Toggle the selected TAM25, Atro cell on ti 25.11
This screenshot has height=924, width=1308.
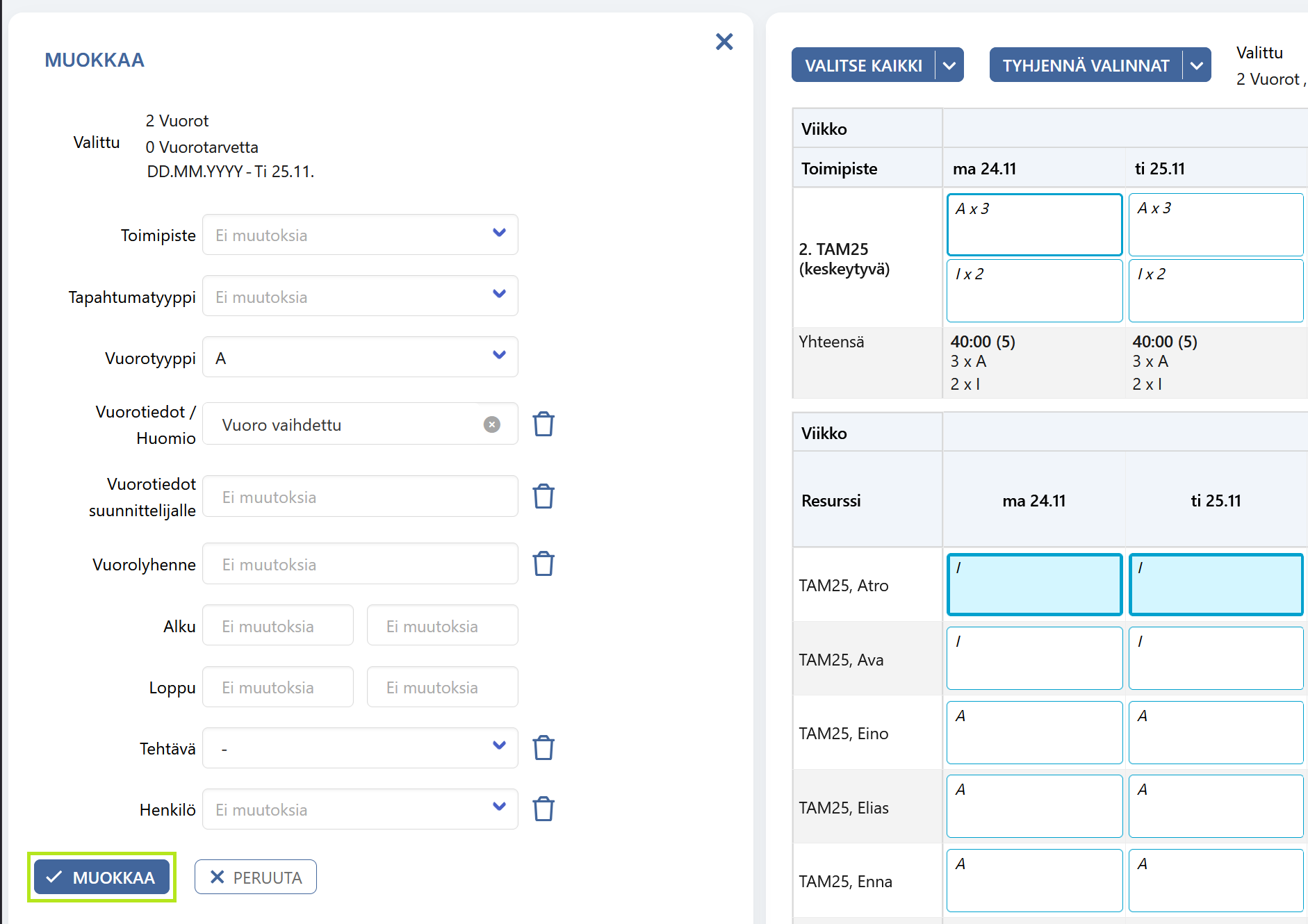coord(1216,584)
